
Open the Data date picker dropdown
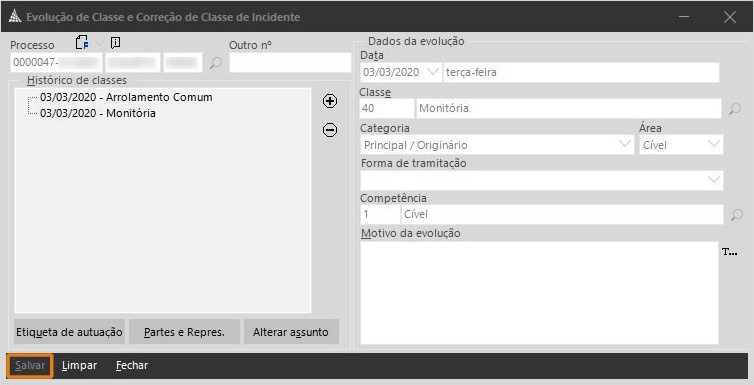pyautogui.click(x=433, y=72)
